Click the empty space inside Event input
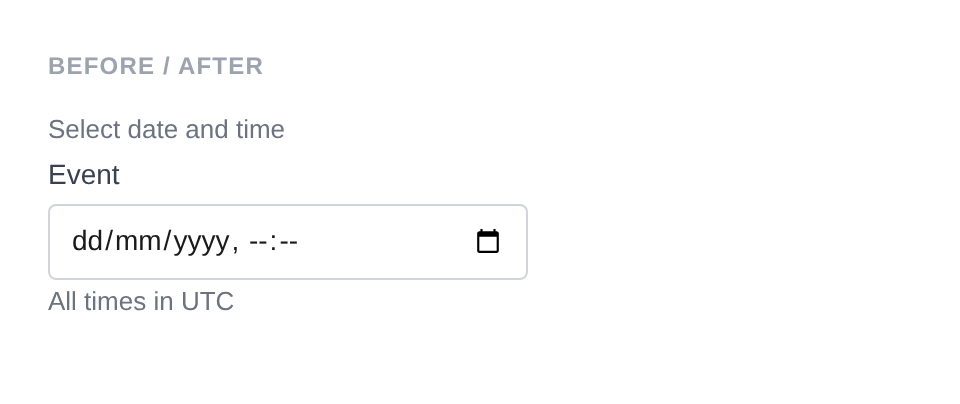 385,242
